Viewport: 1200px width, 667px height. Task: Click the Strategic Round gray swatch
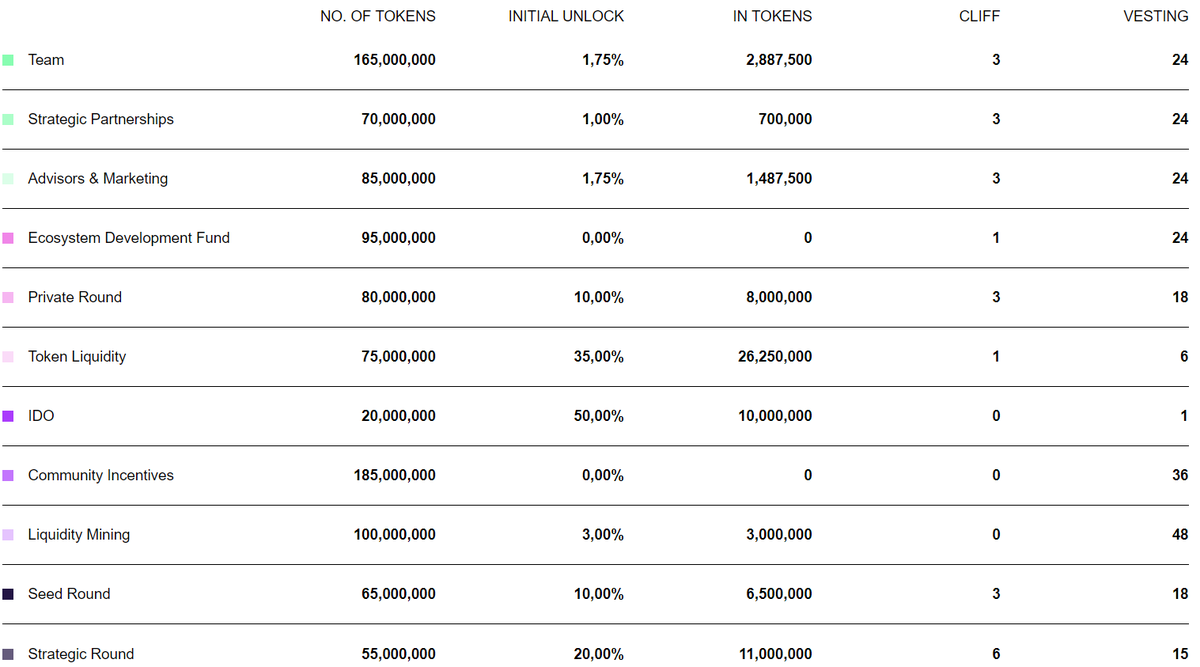tap(8, 654)
